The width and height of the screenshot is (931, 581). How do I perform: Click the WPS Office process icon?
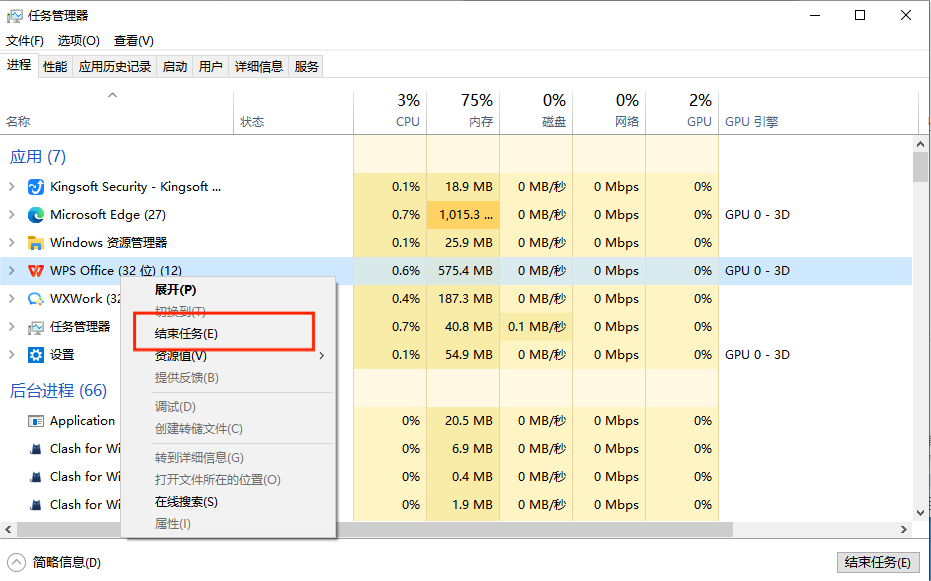(x=36, y=271)
